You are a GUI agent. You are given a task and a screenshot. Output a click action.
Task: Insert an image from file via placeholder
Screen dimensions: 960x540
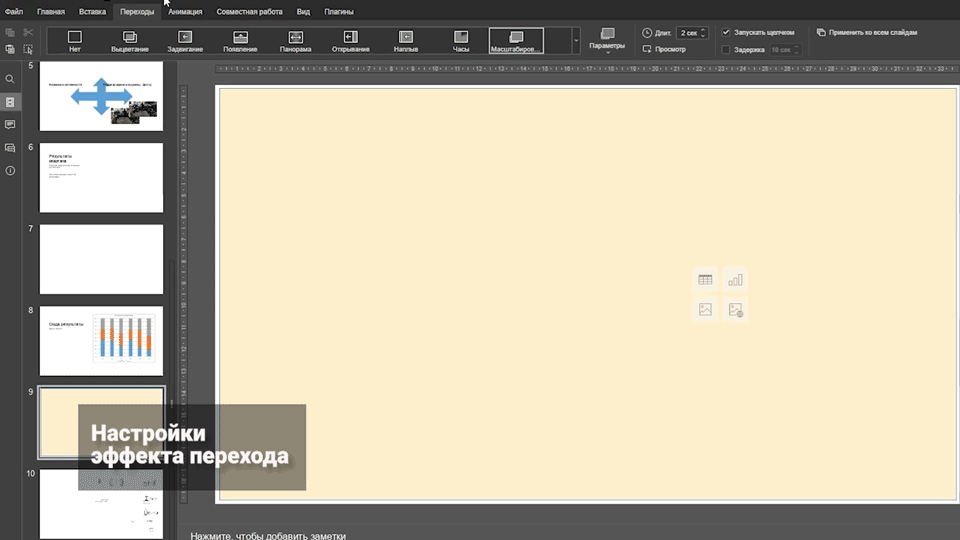click(705, 310)
